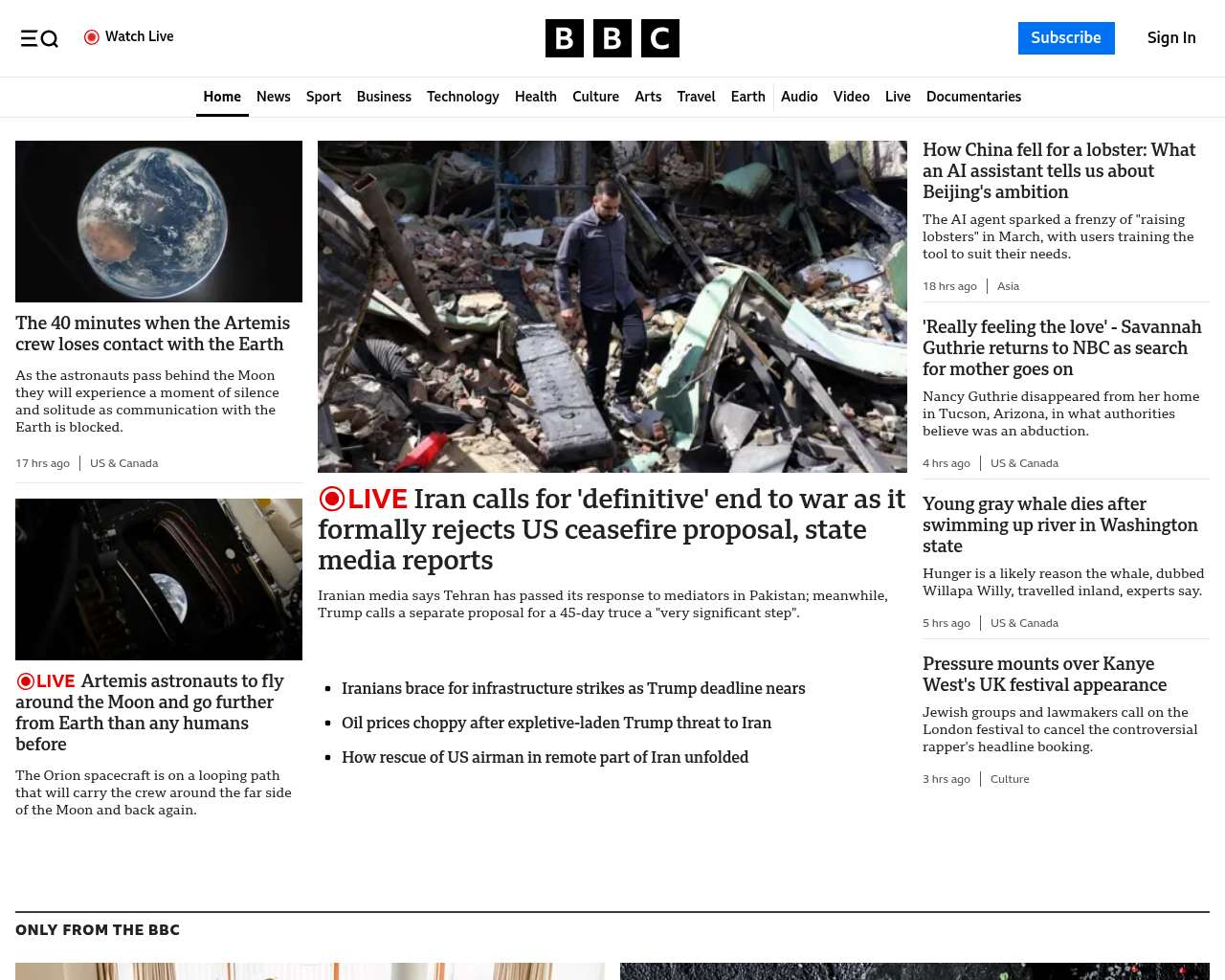
Task: Open Kanye West UK festival article
Action: tap(1044, 674)
